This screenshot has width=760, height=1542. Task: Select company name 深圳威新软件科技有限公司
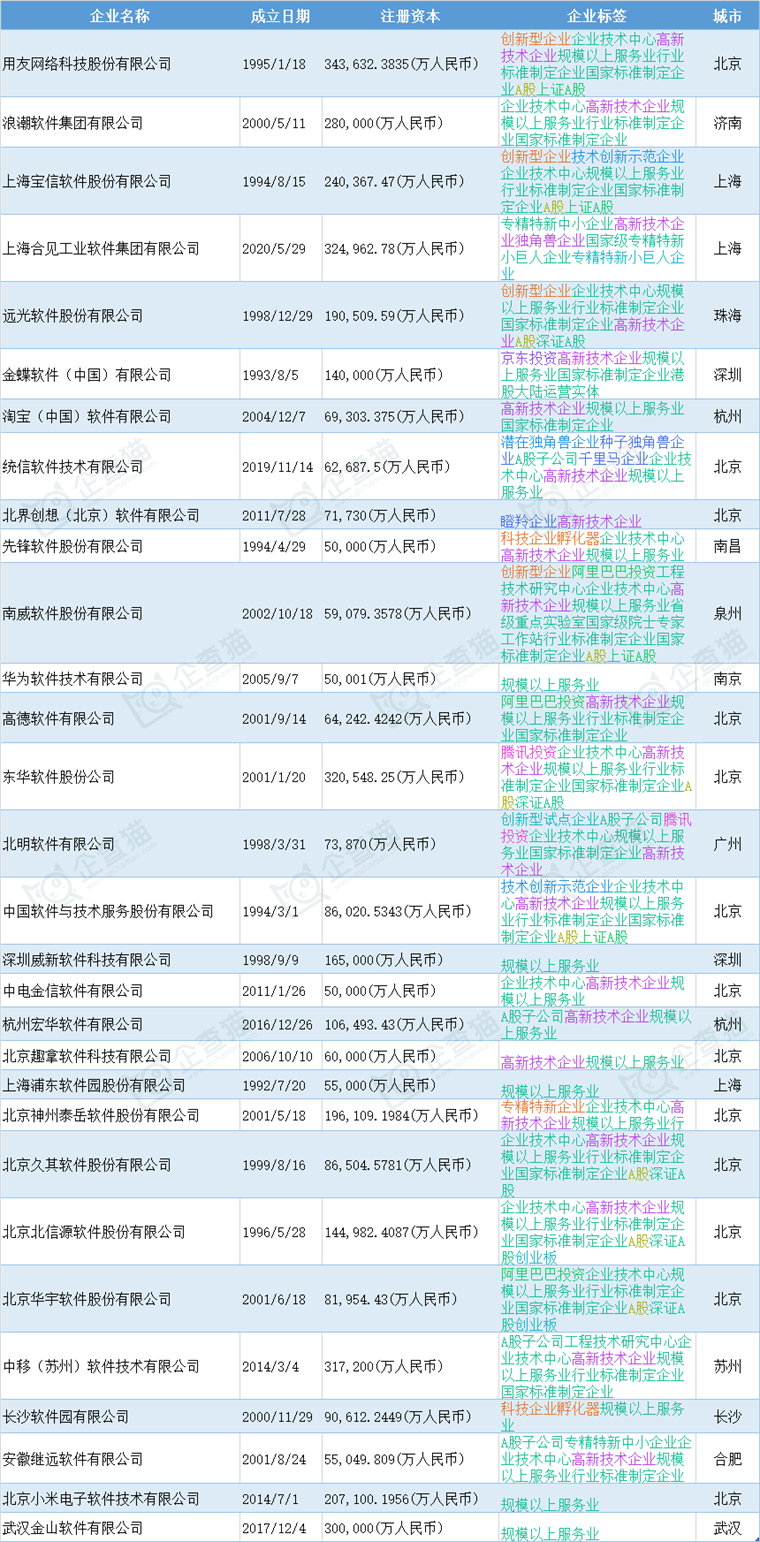(87, 959)
